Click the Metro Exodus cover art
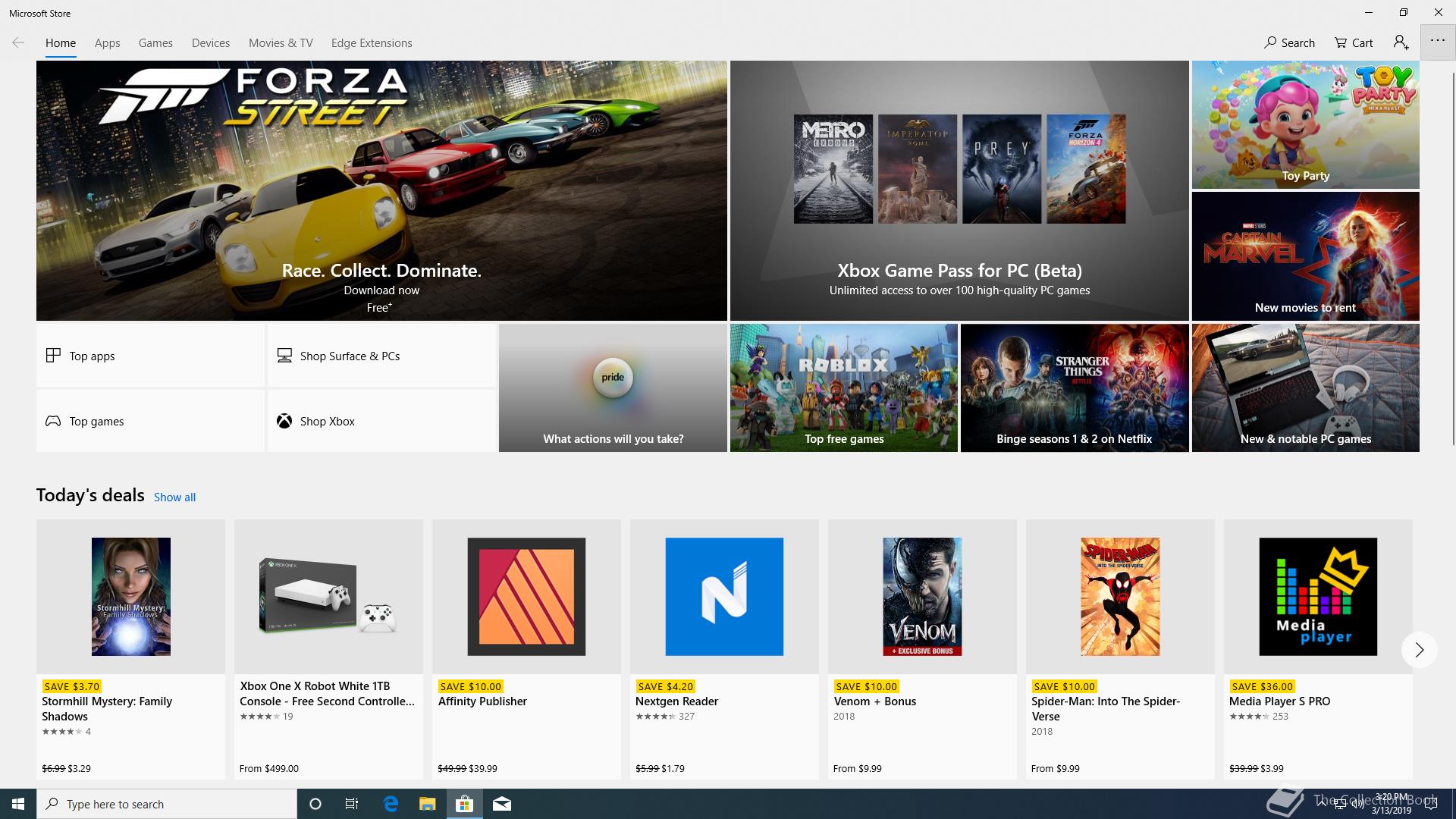The height and width of the screenshot is (819, 1456). click(x=833, y=169)
